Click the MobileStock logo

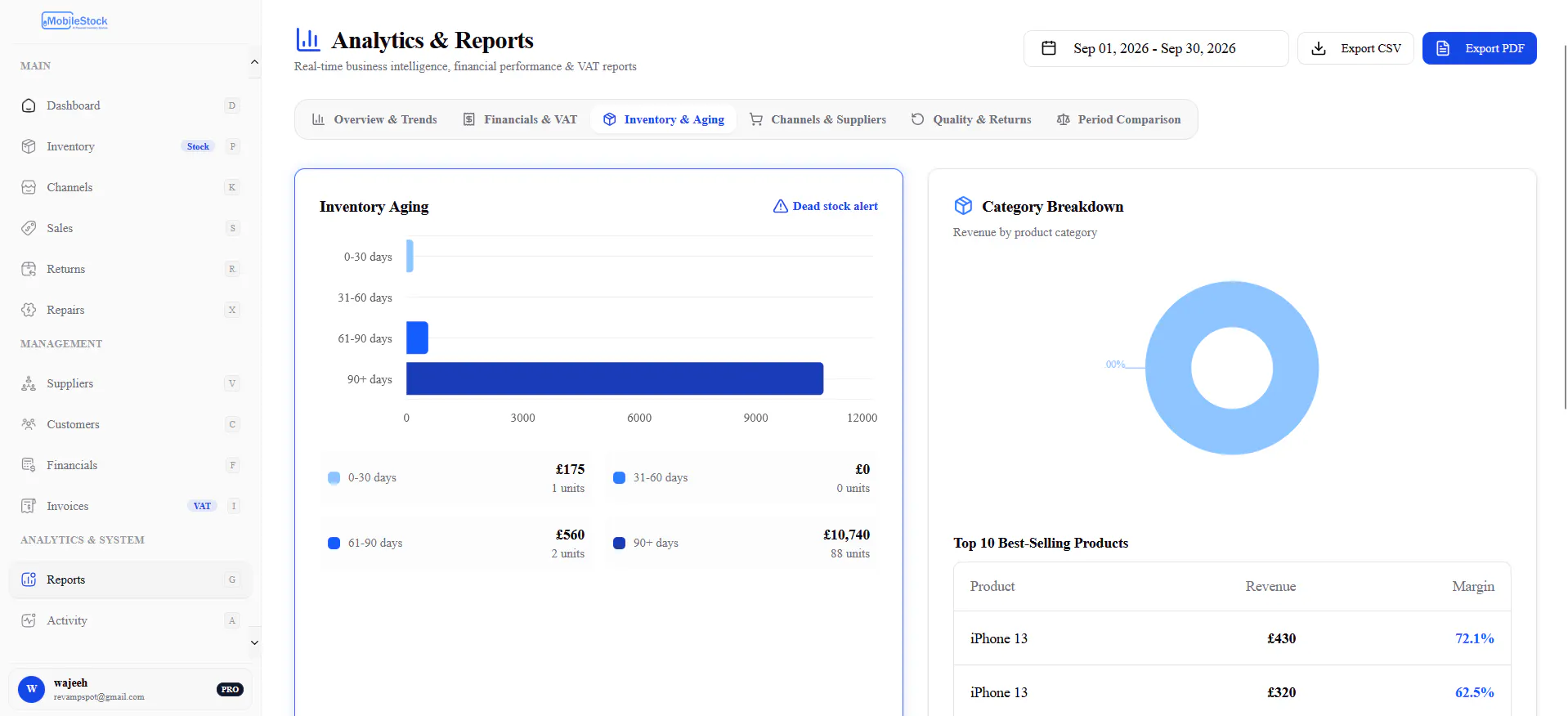click(x=74, y=21)
